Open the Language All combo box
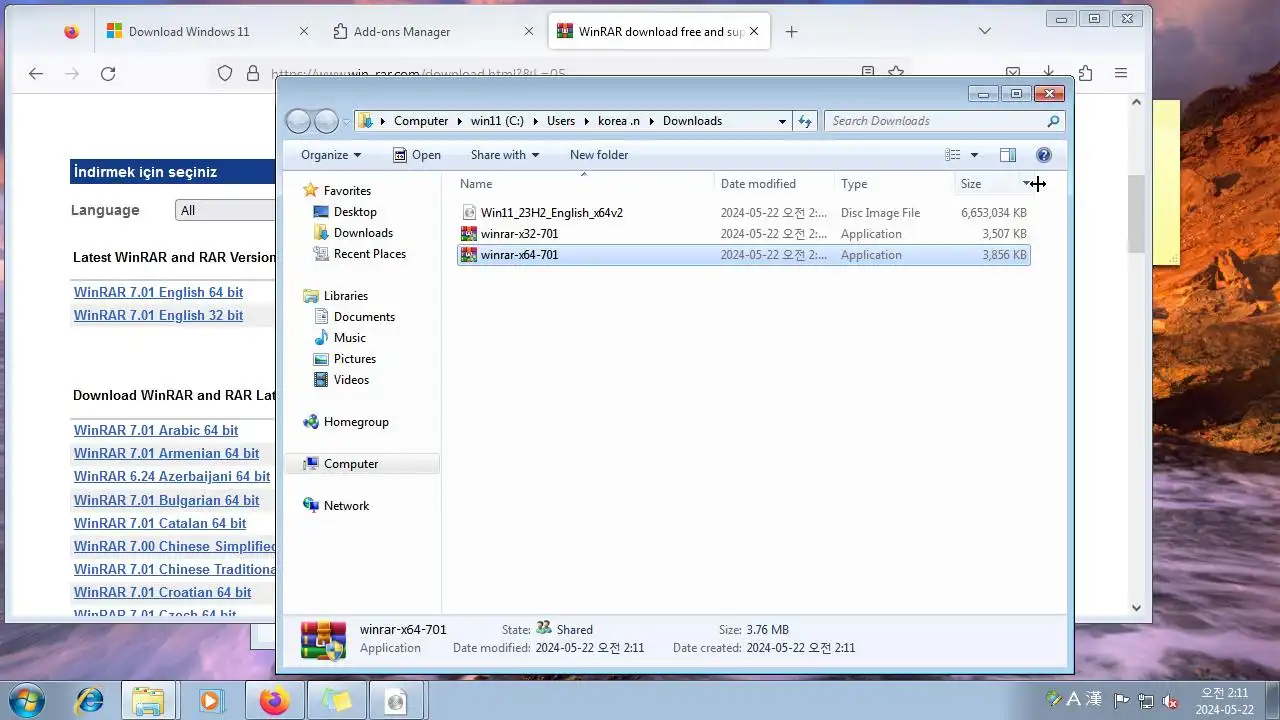1280x720 pixels. point(225,210)
